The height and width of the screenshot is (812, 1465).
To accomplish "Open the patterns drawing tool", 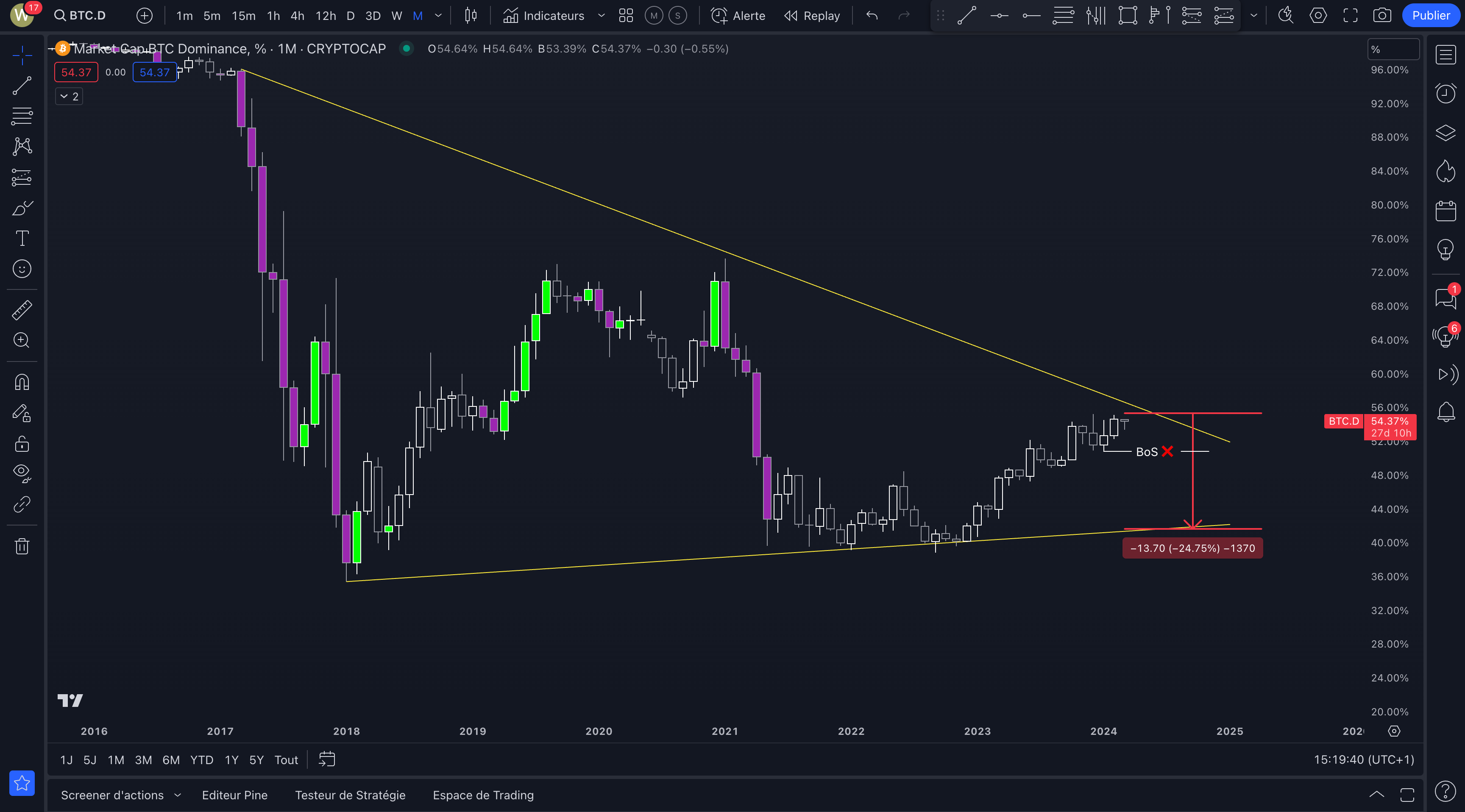I will (22, 147).
